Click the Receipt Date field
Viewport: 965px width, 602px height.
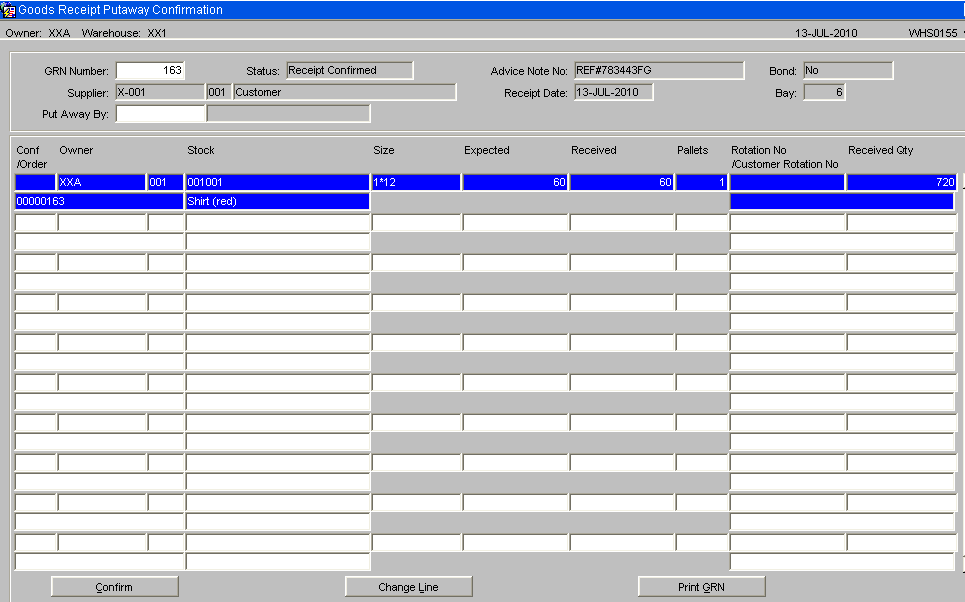[x=614, y=92]
